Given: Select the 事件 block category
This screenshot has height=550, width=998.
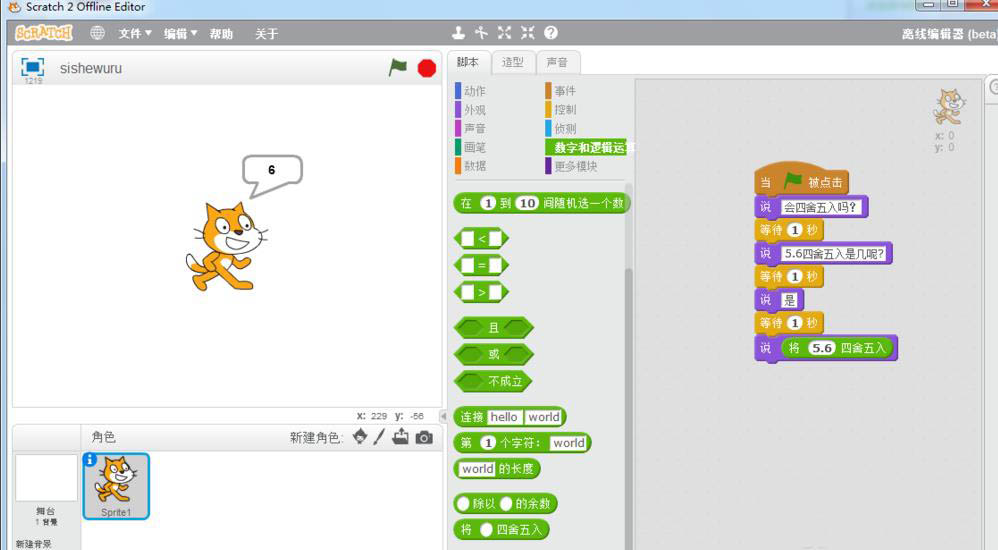Looking at the screenshot, I should click(x=561, y=91).
